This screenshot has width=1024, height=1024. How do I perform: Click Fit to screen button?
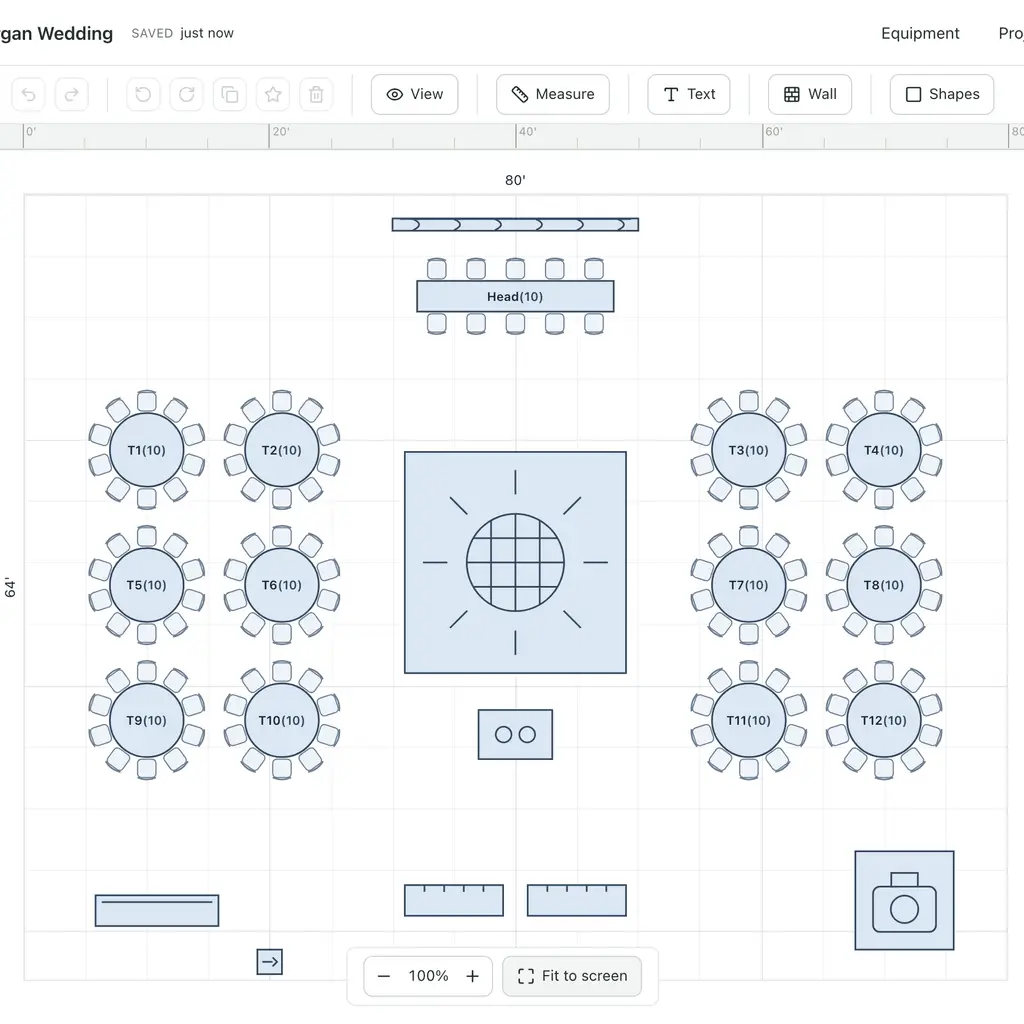572,976
